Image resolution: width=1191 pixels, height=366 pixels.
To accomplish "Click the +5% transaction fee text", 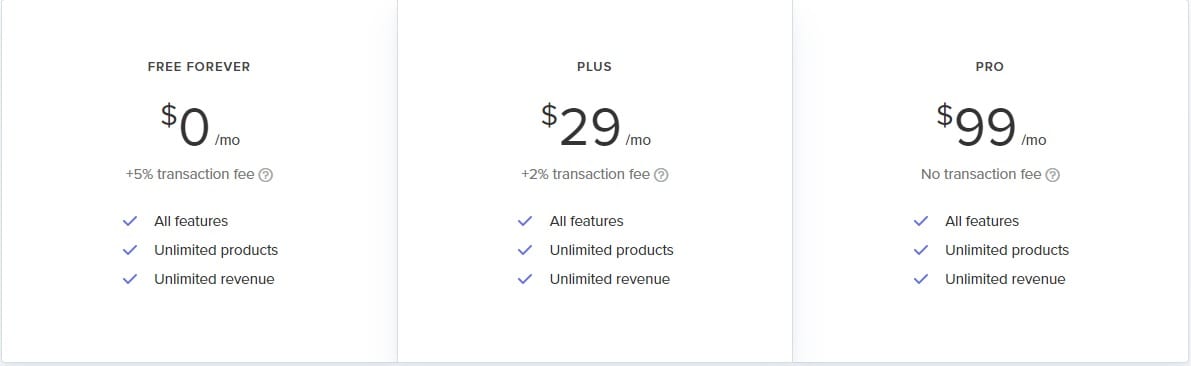I will 190,174.
